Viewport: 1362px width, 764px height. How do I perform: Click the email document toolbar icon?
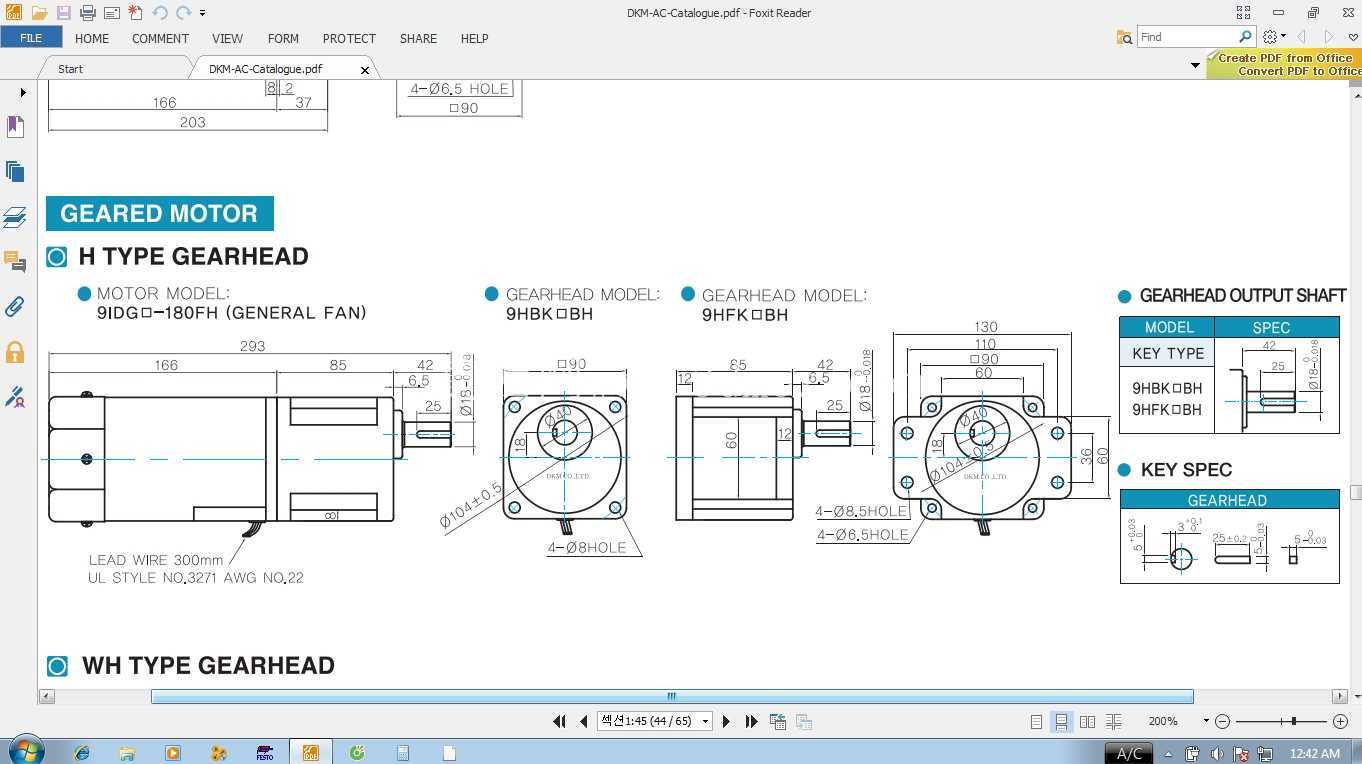(111, 13)
